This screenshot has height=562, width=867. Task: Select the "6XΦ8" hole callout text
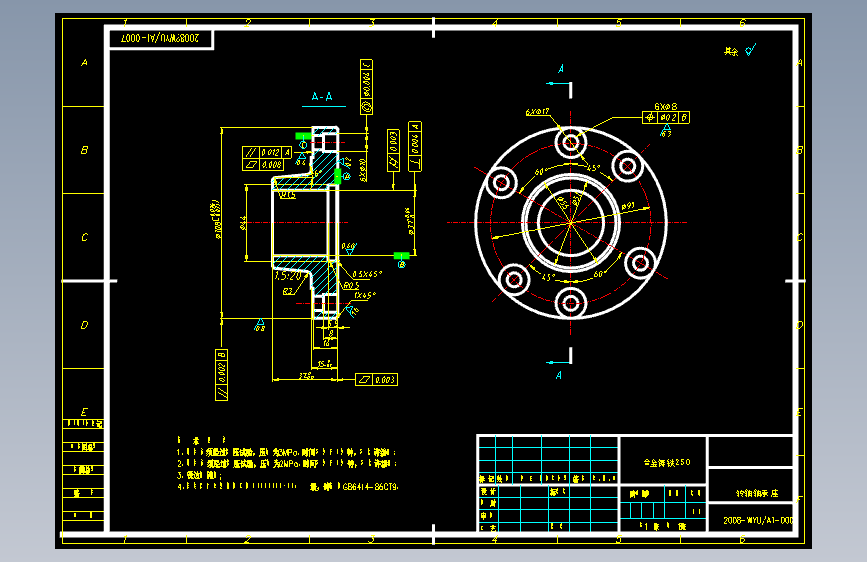pyautogui.click(x=666, y=106)
